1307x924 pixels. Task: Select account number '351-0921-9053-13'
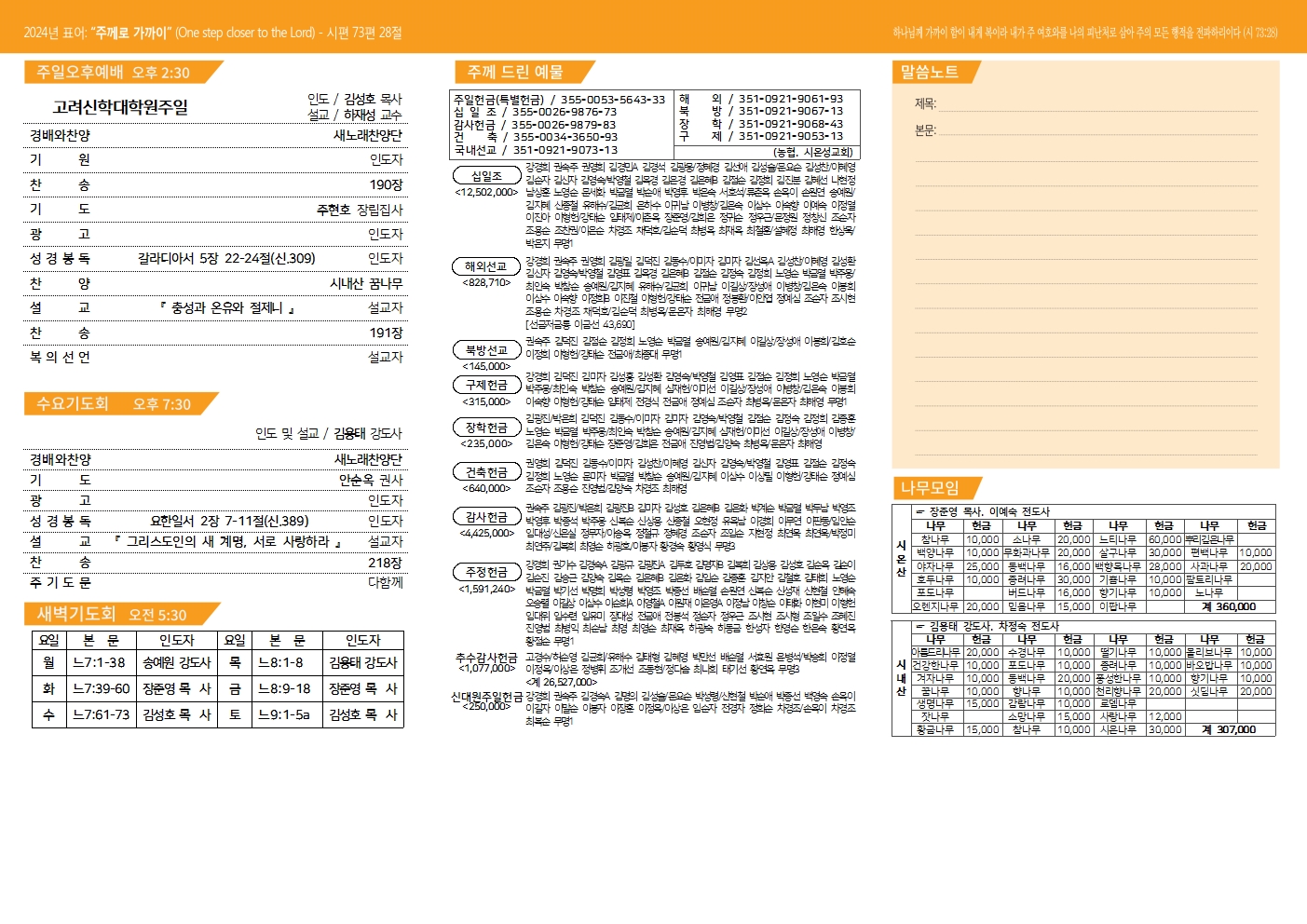(791, 136)
